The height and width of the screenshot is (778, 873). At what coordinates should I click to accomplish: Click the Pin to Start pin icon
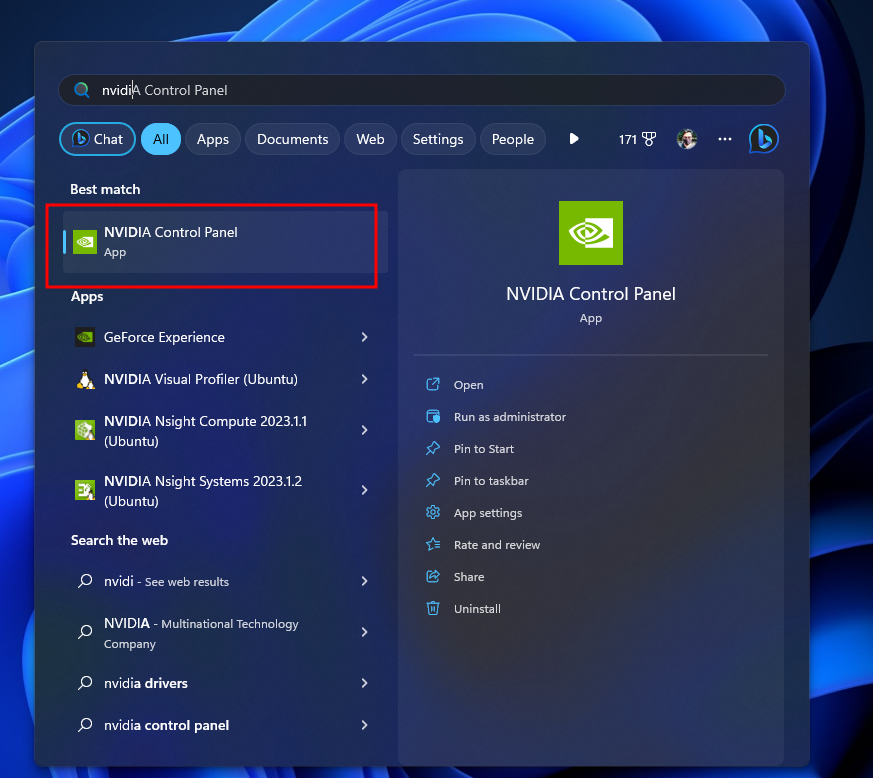coord(433,448)
